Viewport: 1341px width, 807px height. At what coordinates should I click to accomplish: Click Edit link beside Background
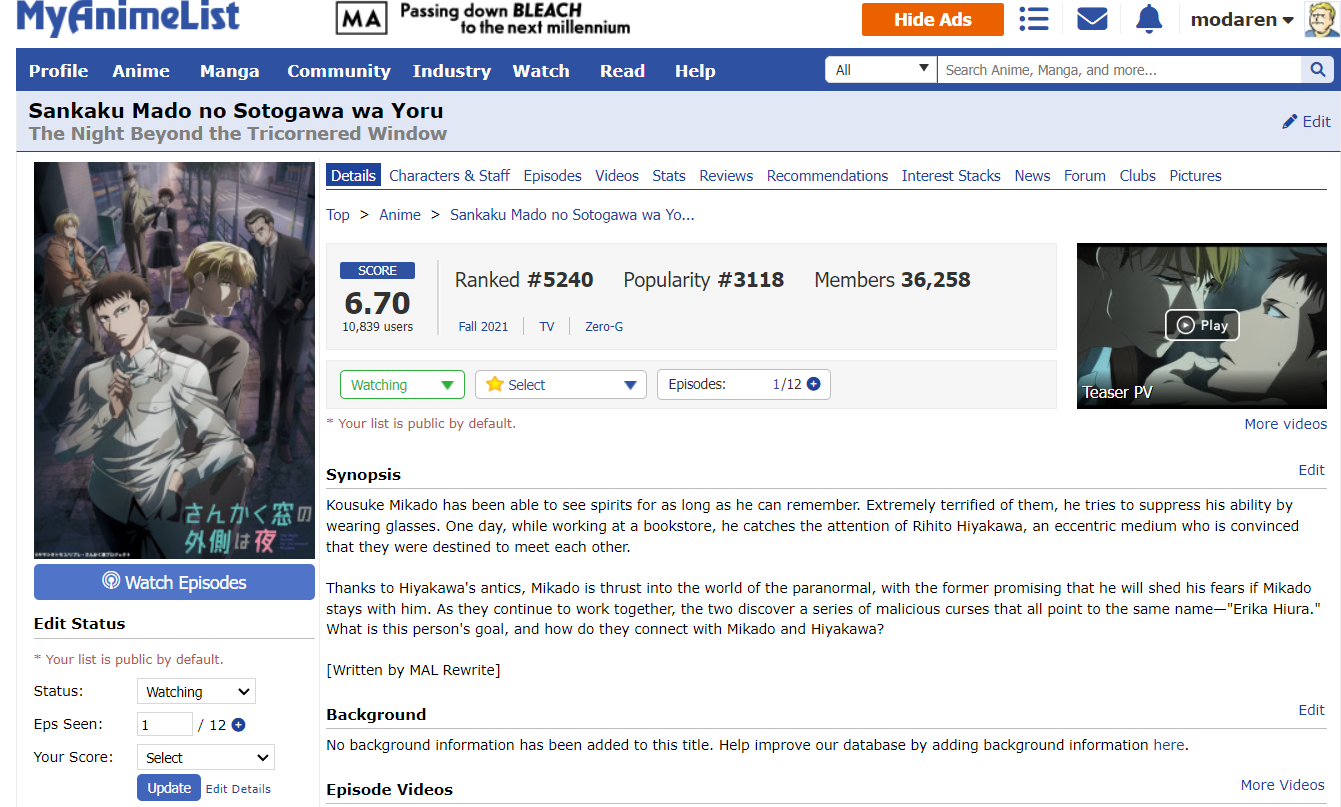[x=1311, y=709]
